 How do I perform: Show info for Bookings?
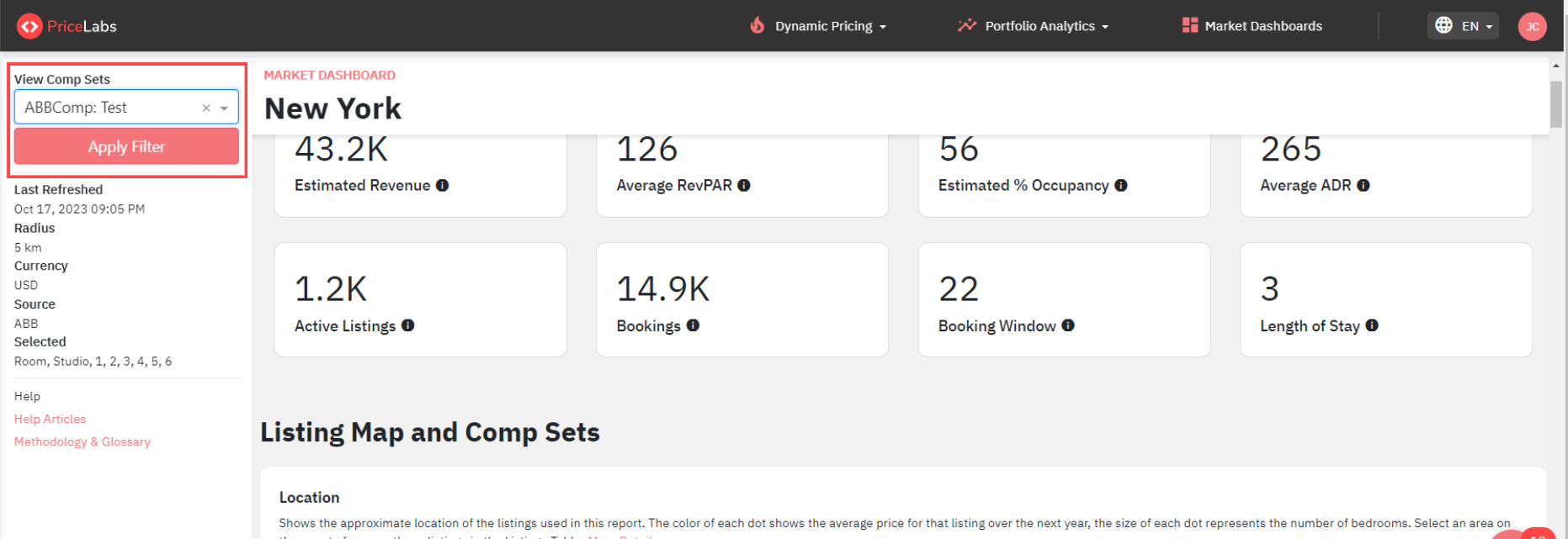693,325
